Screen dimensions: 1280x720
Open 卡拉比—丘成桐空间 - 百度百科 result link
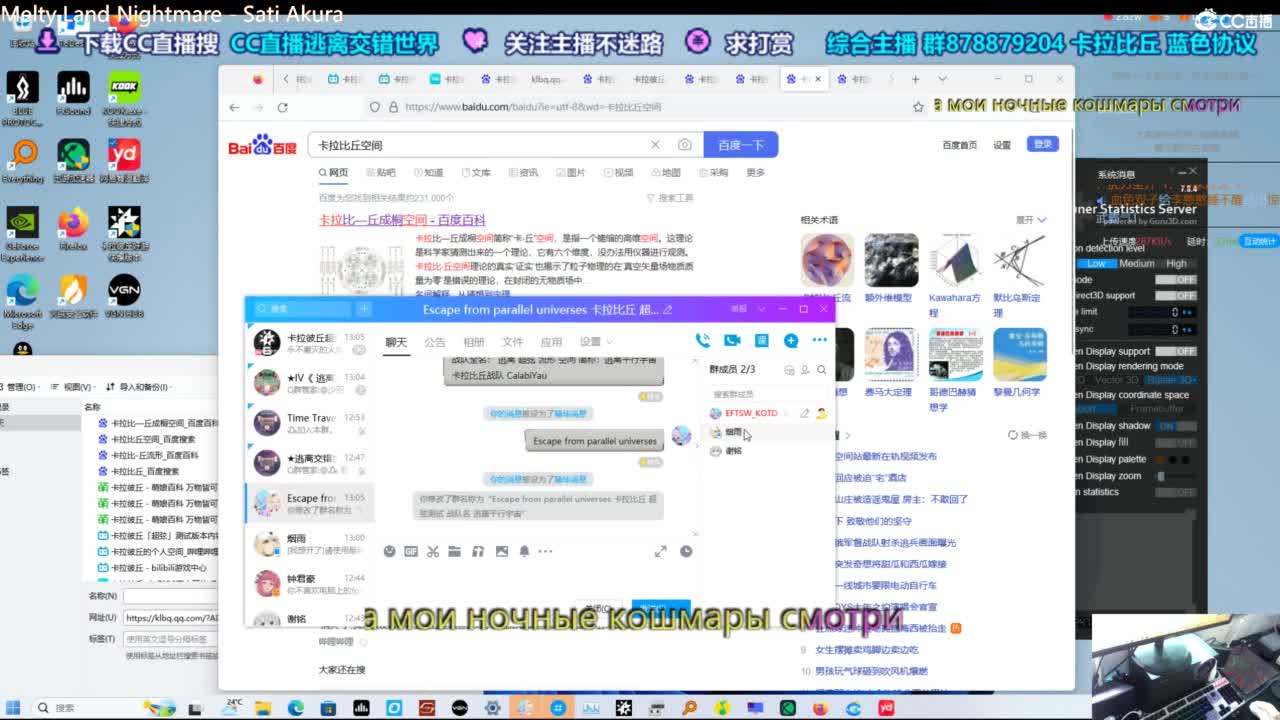[402, 219]
